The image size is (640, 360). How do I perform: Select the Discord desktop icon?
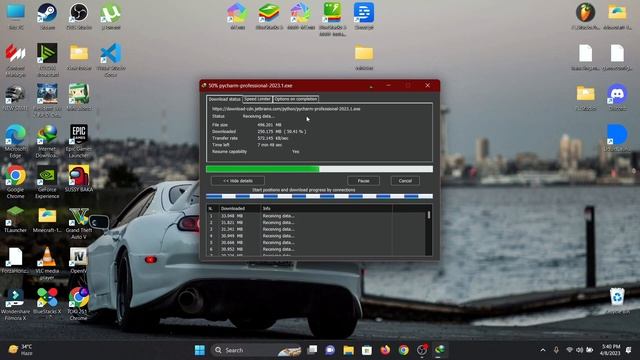617,98
